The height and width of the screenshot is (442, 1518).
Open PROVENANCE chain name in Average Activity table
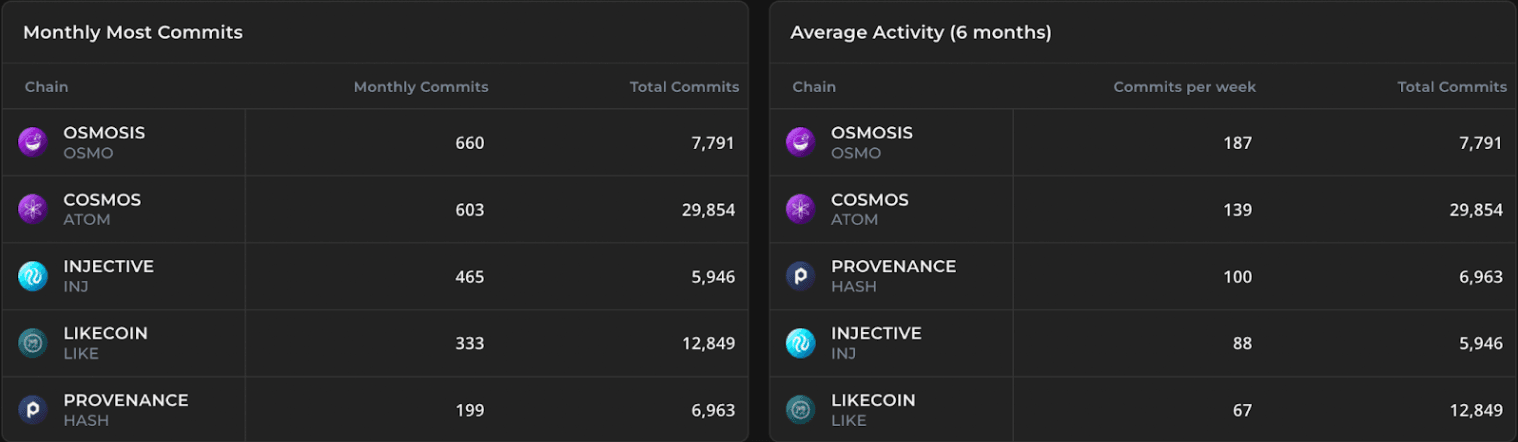pos(893,267)
